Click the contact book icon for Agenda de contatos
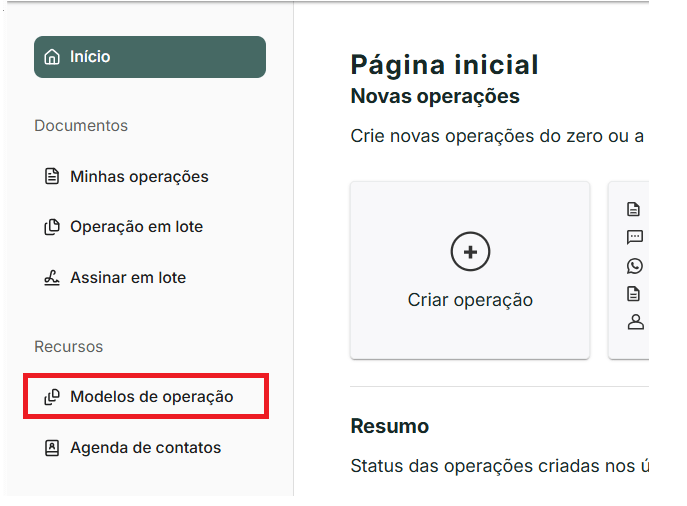The width and height of the screenshot is (687, 506). (53, 448)
